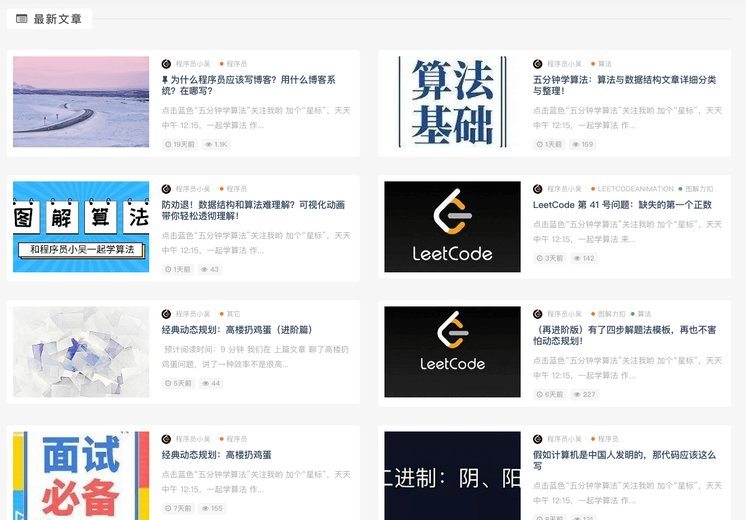Click author name 程序员小吴 on 写博客 card
Viewport: 746px width, 520px height.
pos(193,64)
